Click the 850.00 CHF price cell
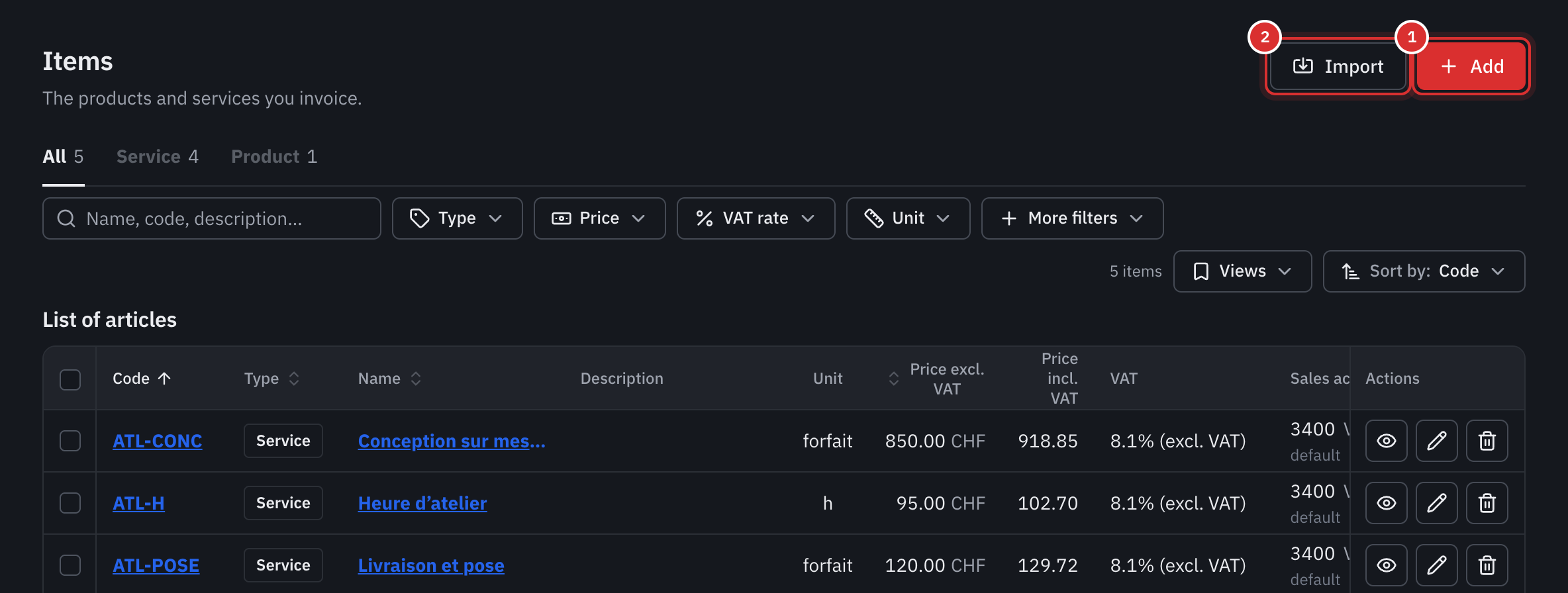 point(935,441)
